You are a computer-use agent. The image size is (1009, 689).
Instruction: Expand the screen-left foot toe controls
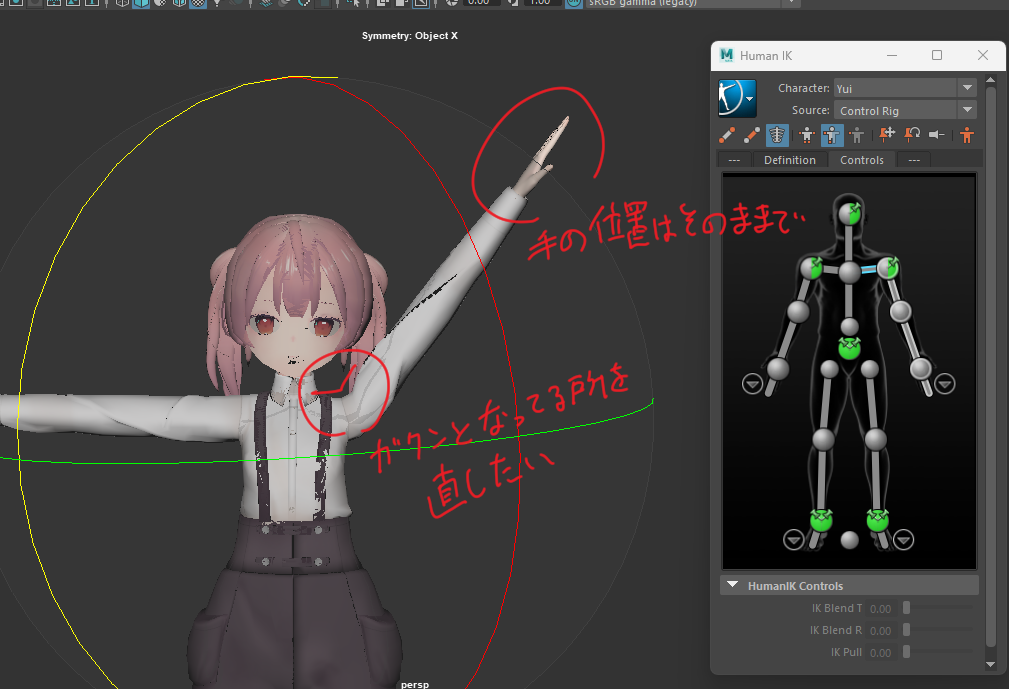793,540
